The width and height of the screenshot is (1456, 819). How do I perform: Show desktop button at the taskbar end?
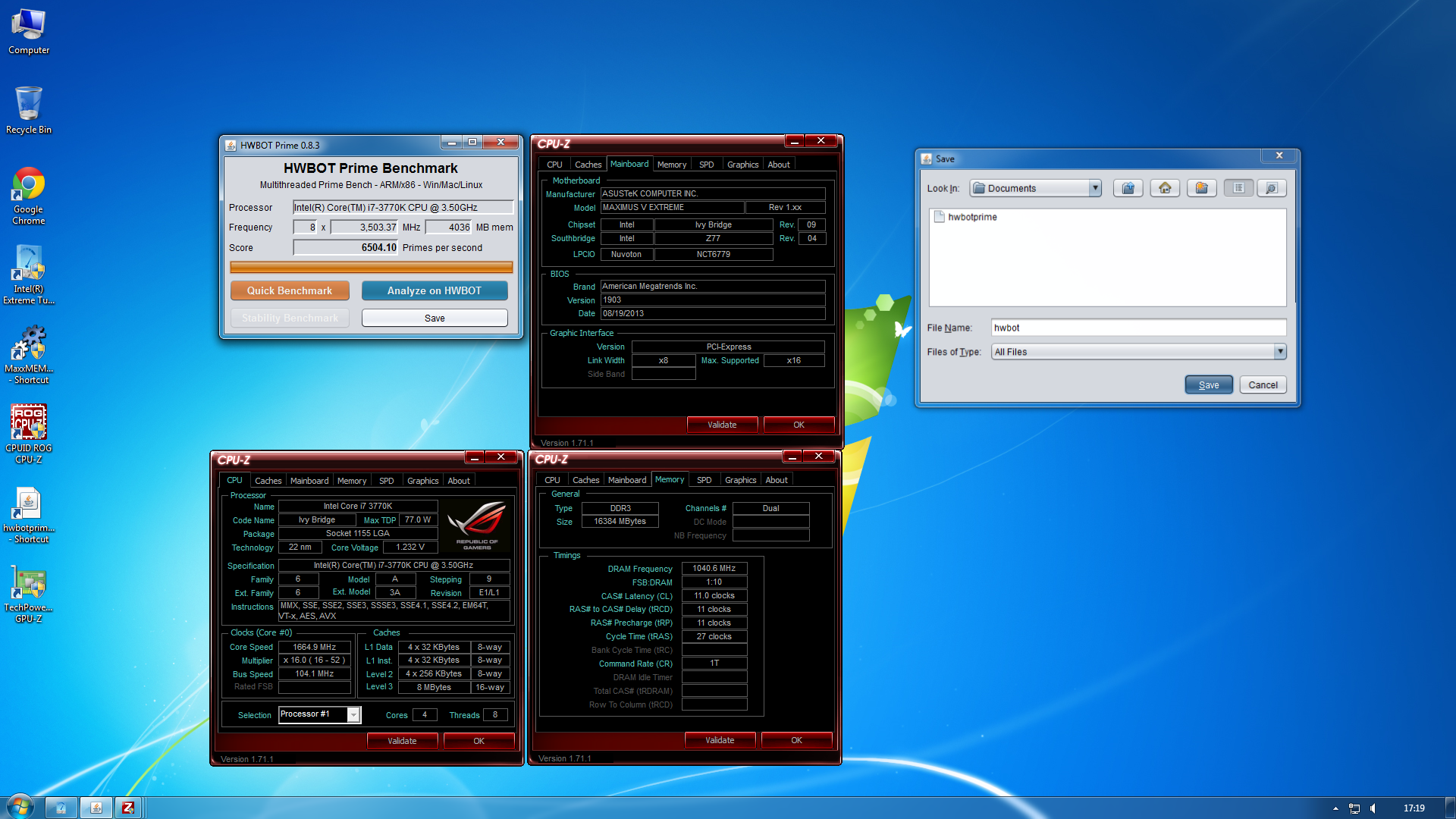click(1449, 808)
